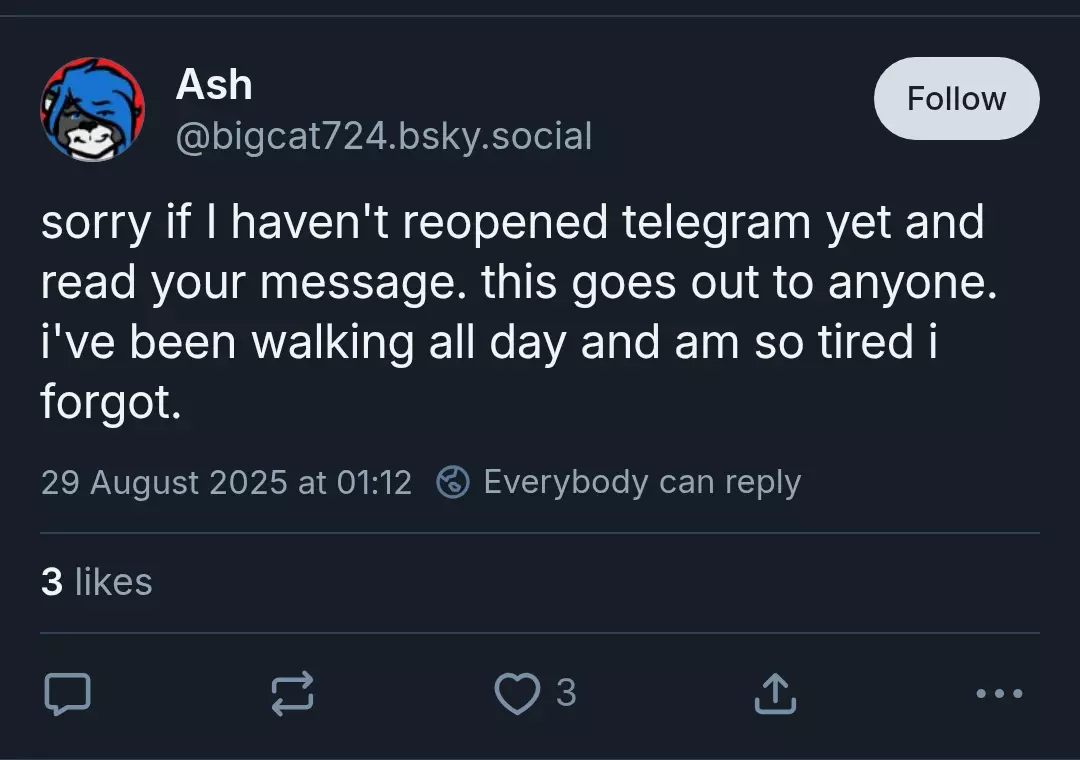View who liked via 3 likes
Screen dimensions: 1080x760
[x=96, y=582]
